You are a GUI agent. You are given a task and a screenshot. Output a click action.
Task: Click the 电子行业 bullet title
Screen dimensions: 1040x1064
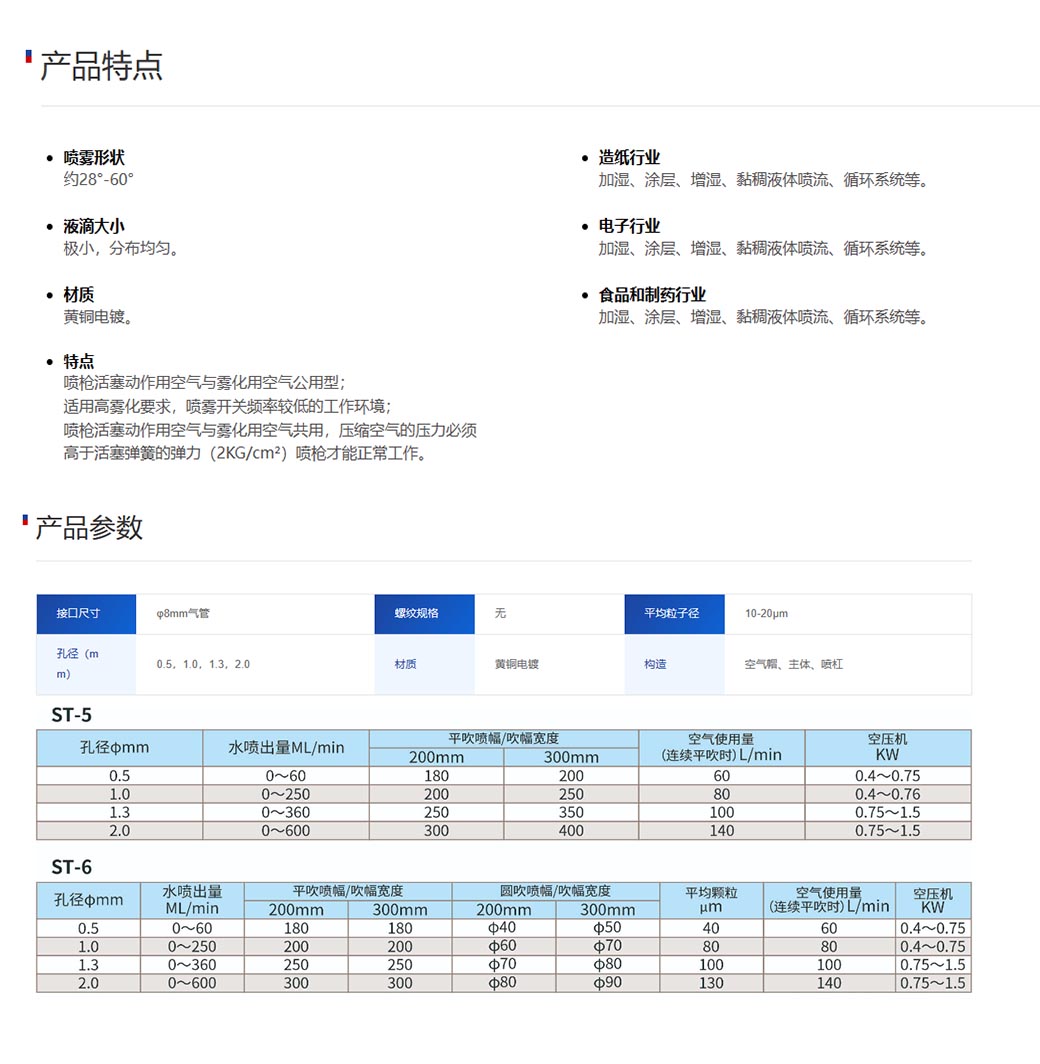[629, 227]
